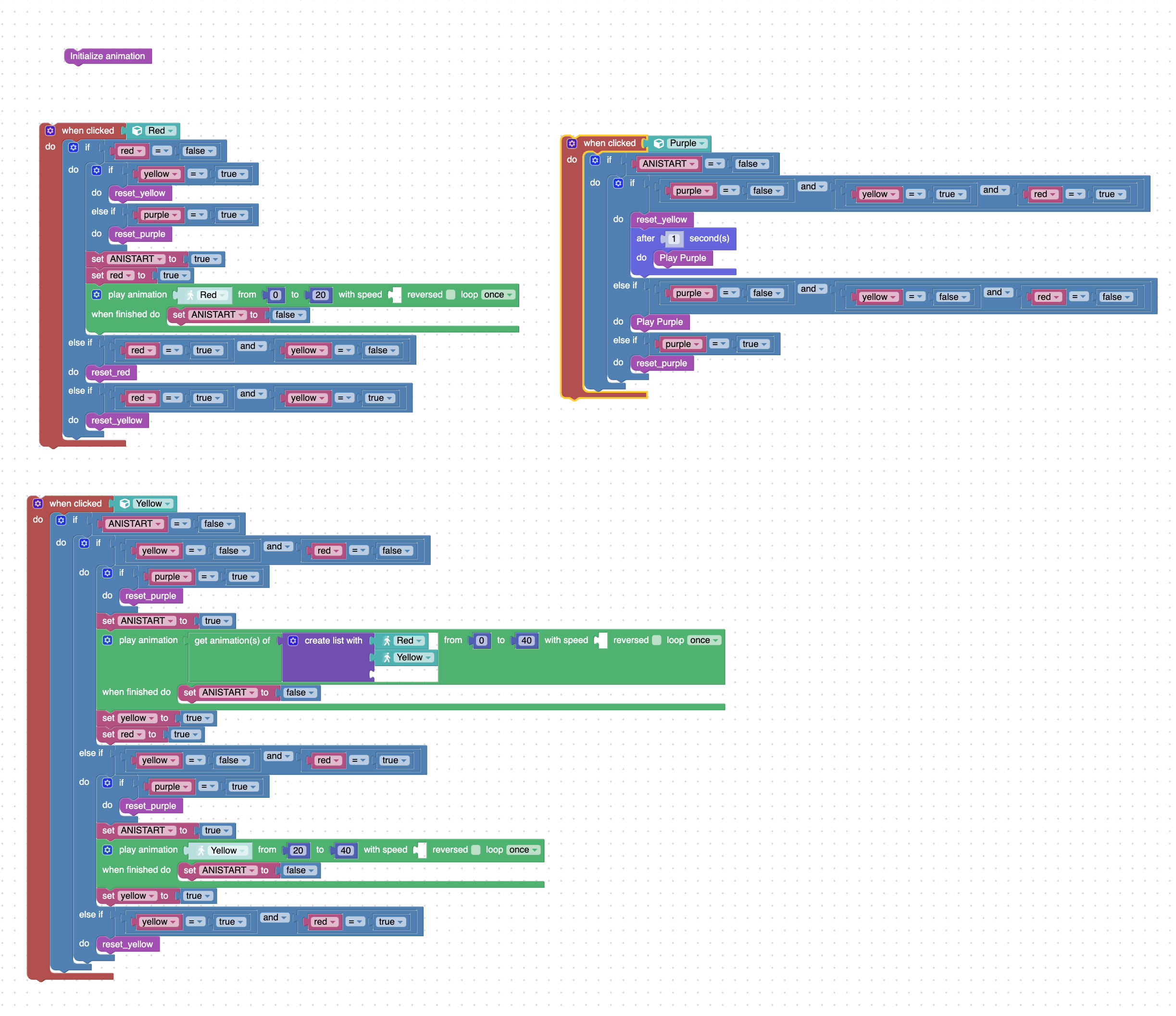Image resolution: width=1176 pixels, height=1016 pixels.
Task: Open 'loop once' dropdown in Red 0-to-20 animation
Action: (x=498, y=295)
